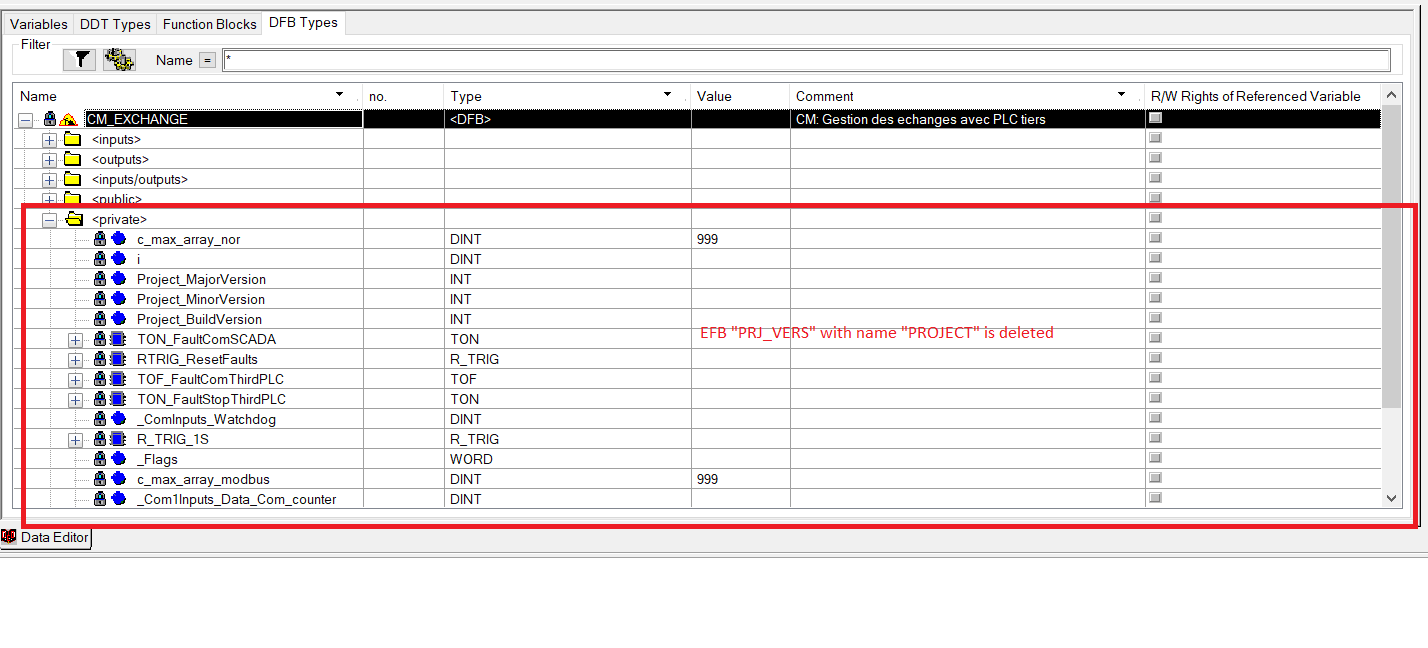The height and width of the screenshot is (648, 1428).
Task: Toggle the R/W rights checkbox for the <private> row
Action: point(1155,218)
